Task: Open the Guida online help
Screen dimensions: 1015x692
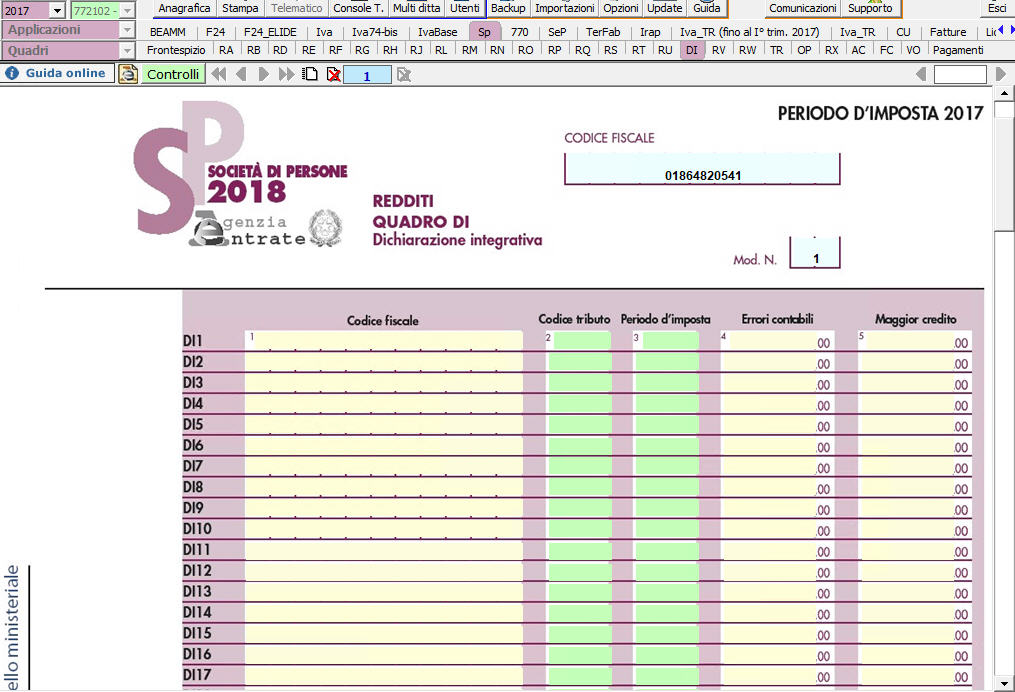Action: click(x=58, y=73)
